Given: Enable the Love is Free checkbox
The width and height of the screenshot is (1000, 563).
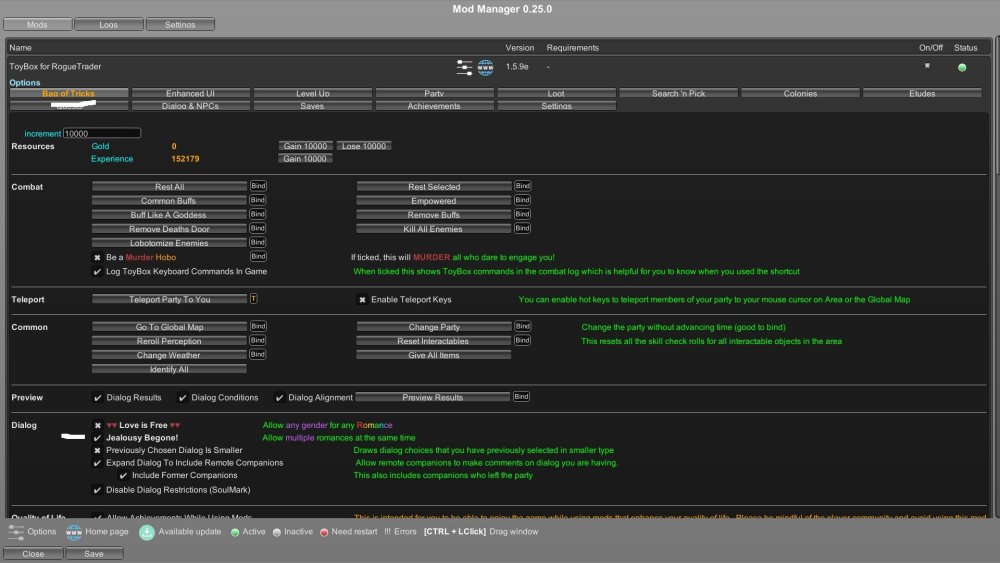Looking at the screenshot, I should (97, 425).
